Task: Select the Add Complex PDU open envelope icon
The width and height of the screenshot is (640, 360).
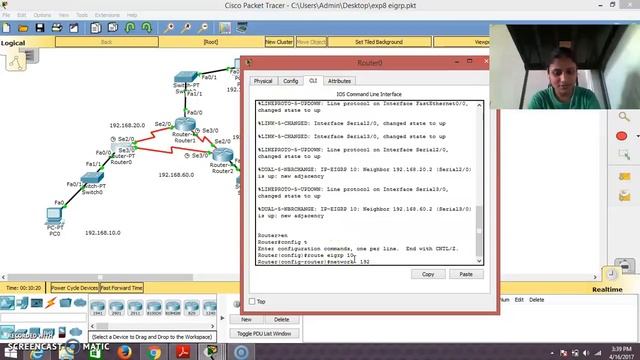Action: 624,196
